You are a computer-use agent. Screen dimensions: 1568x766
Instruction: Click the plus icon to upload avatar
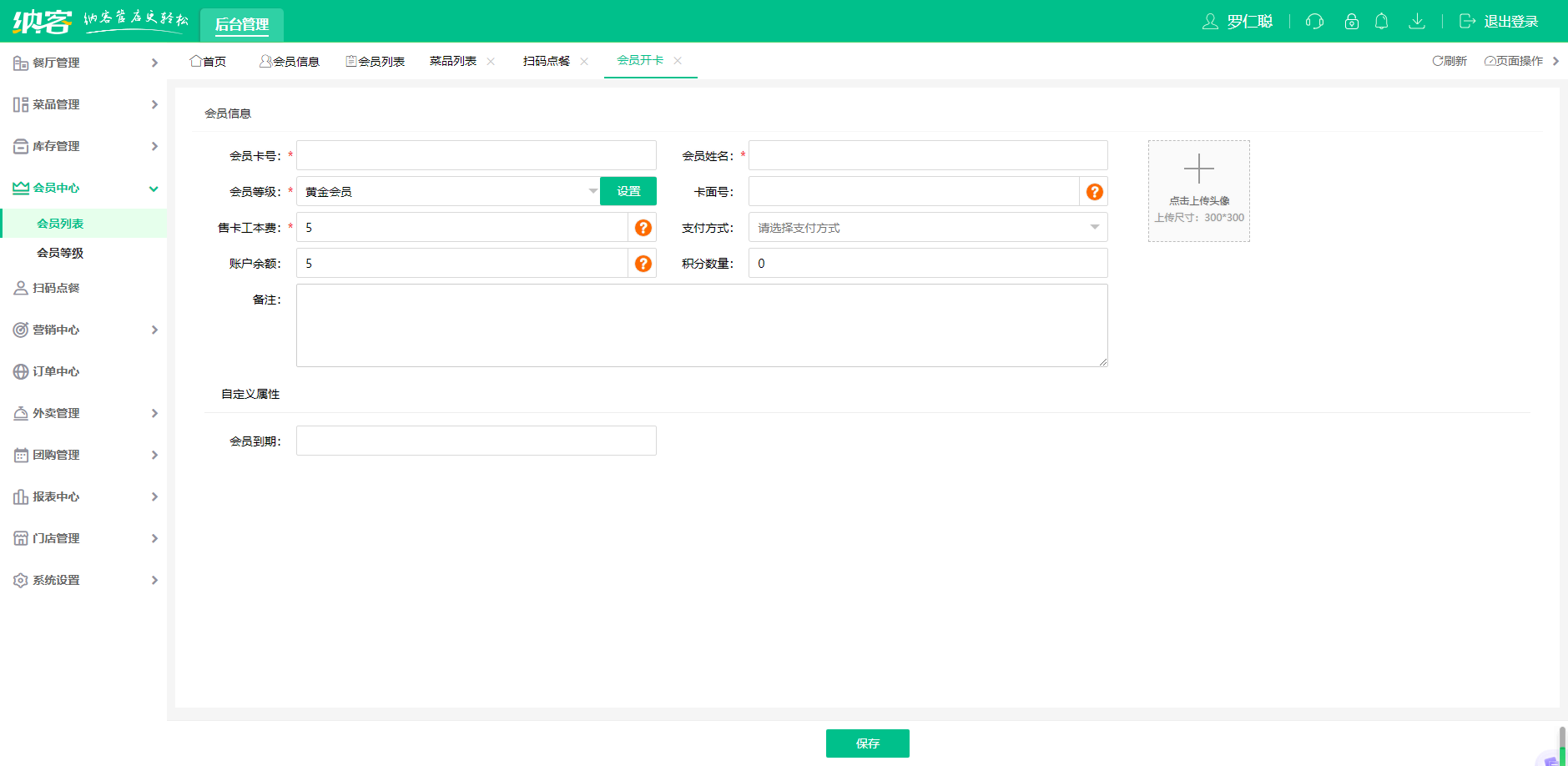click(1198, 169)
